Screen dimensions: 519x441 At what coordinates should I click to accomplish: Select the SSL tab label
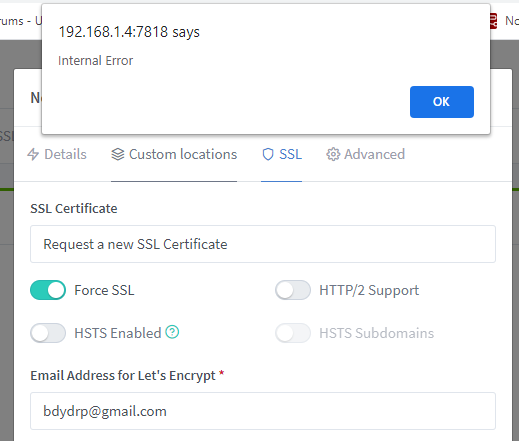coord(291,154)
